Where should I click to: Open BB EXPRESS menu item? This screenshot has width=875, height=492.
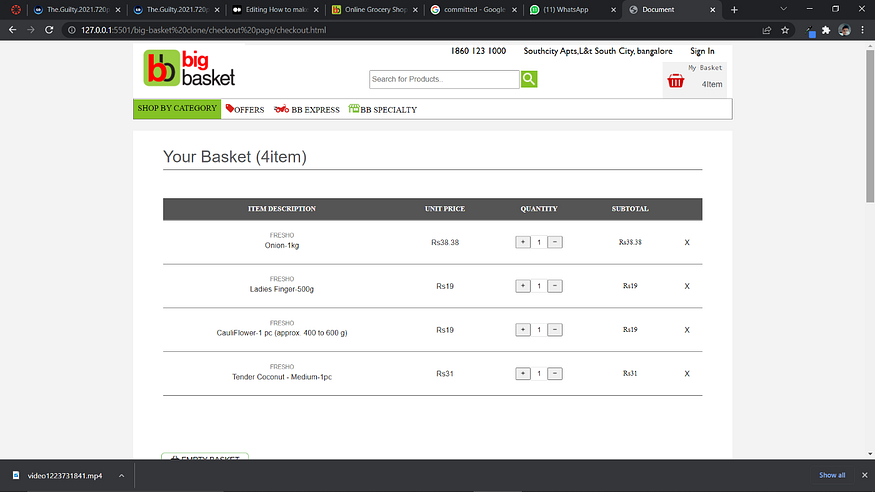[307, 109]
